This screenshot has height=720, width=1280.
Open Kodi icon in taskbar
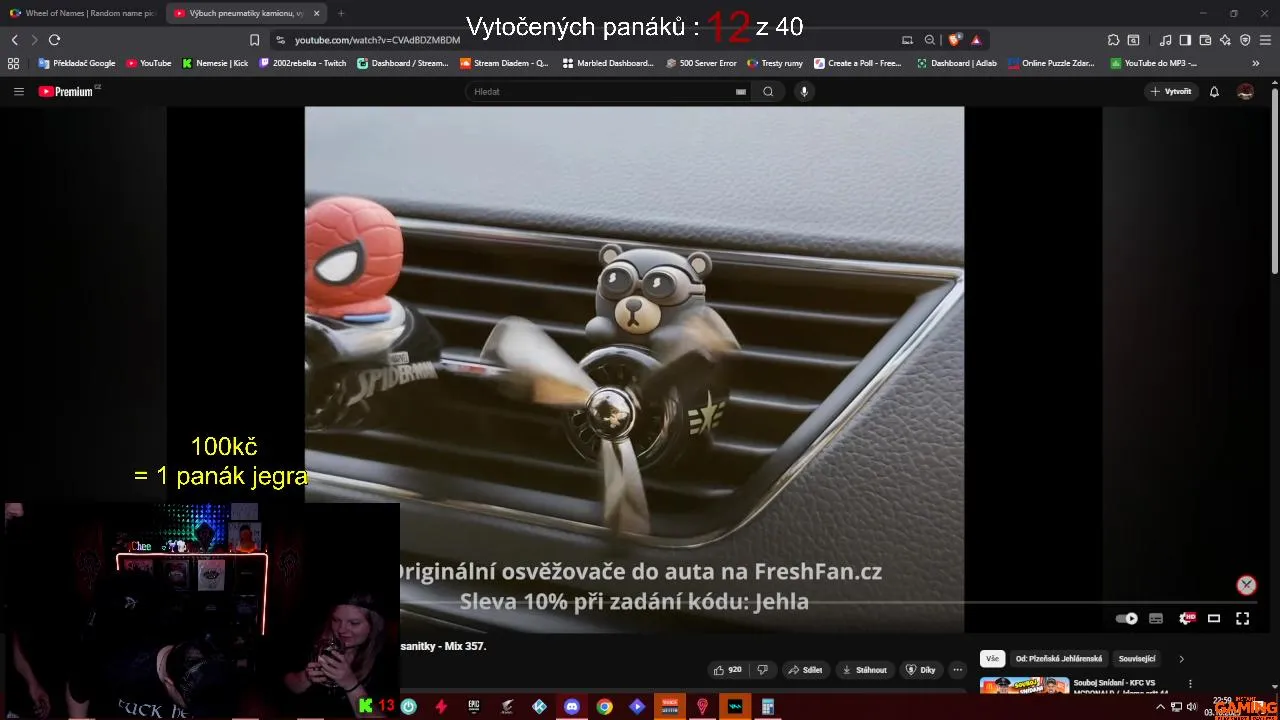(x=539, y=706)
